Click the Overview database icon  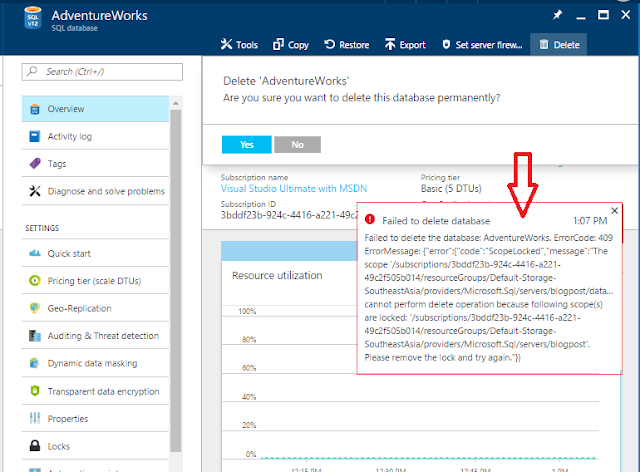(x=35, y=109)
